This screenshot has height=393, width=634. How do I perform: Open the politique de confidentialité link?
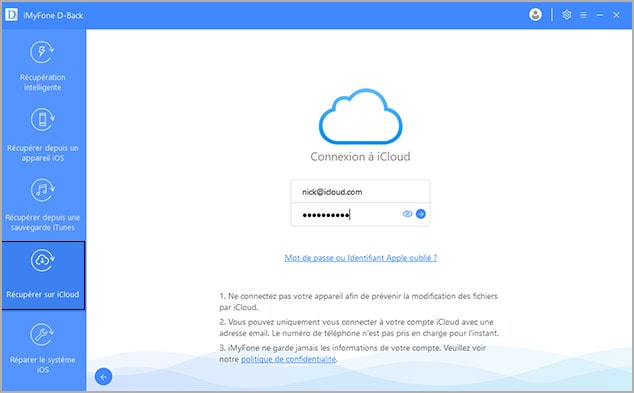(x=288, y=359)
